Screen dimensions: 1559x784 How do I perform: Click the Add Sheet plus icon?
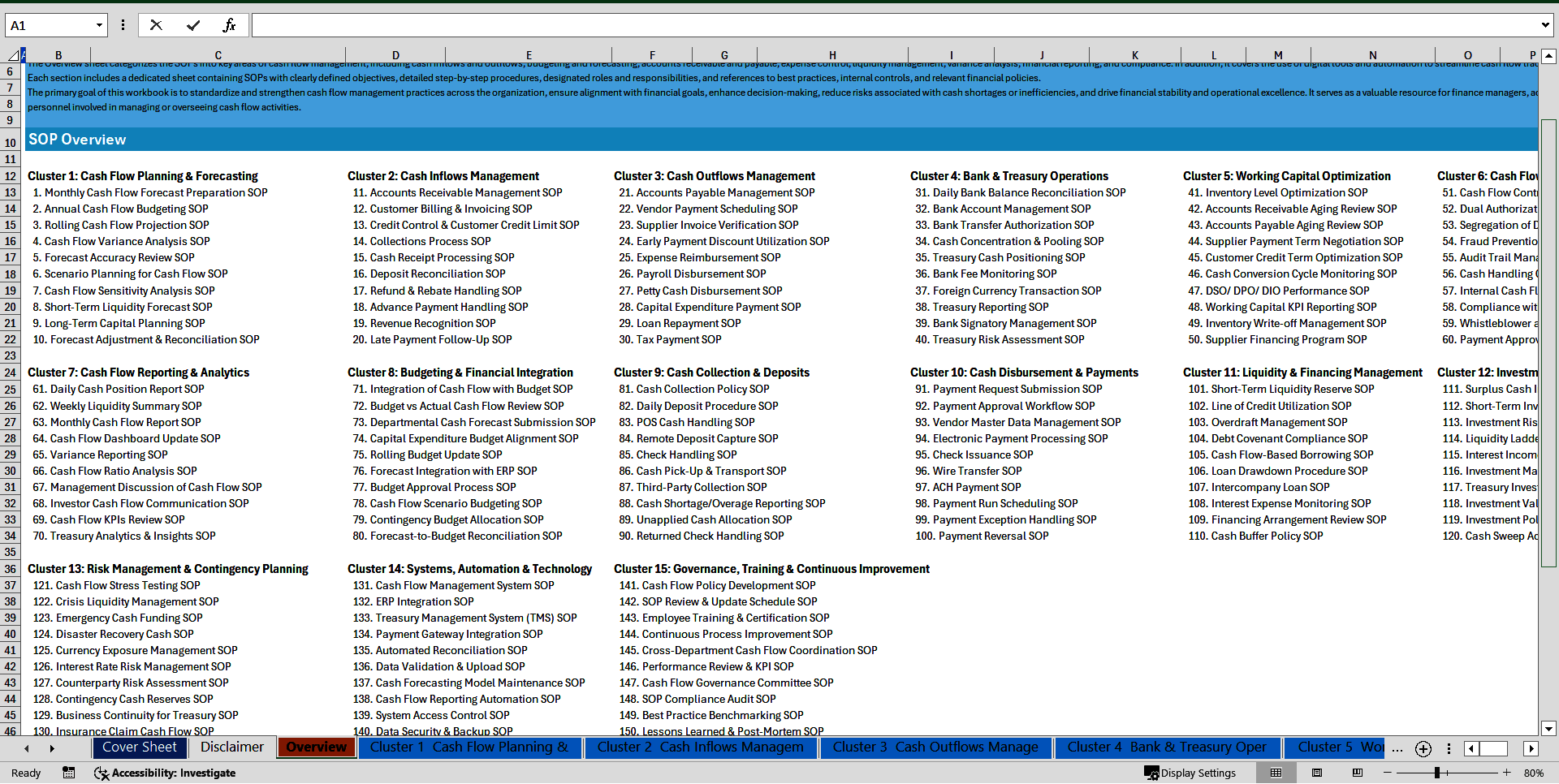click(x=1423, y=748)
